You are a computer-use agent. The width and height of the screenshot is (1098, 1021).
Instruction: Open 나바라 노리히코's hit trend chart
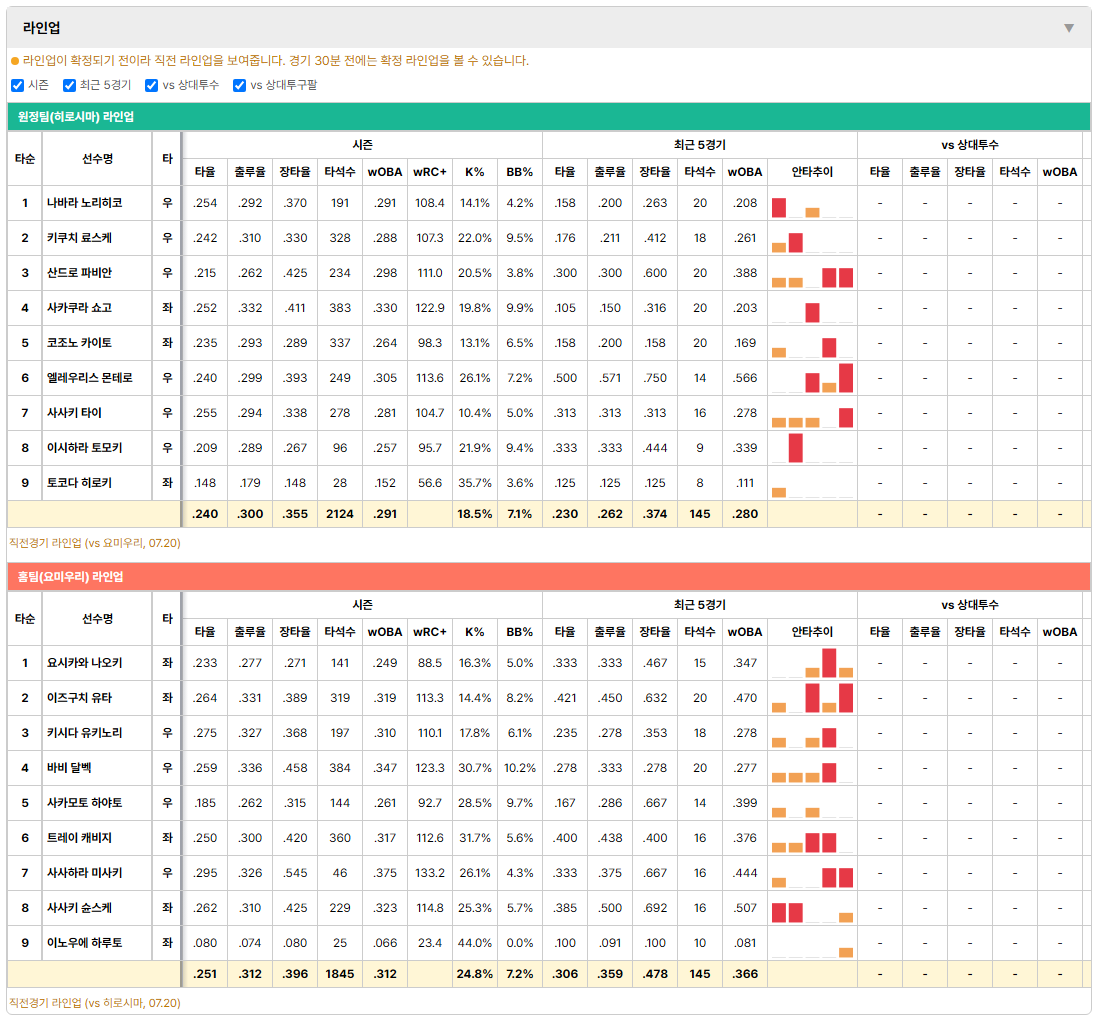812,204
